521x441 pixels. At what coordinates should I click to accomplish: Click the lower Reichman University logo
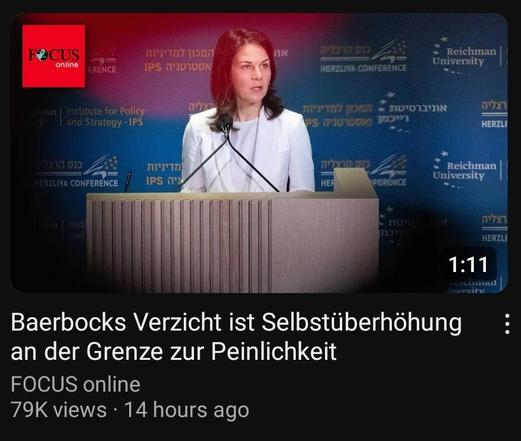(465, 170)
